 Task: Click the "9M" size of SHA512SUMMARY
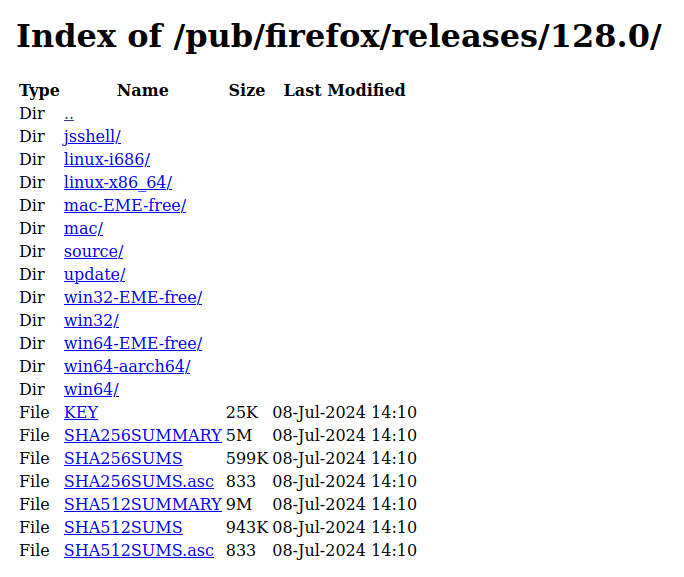click(239, 505)
